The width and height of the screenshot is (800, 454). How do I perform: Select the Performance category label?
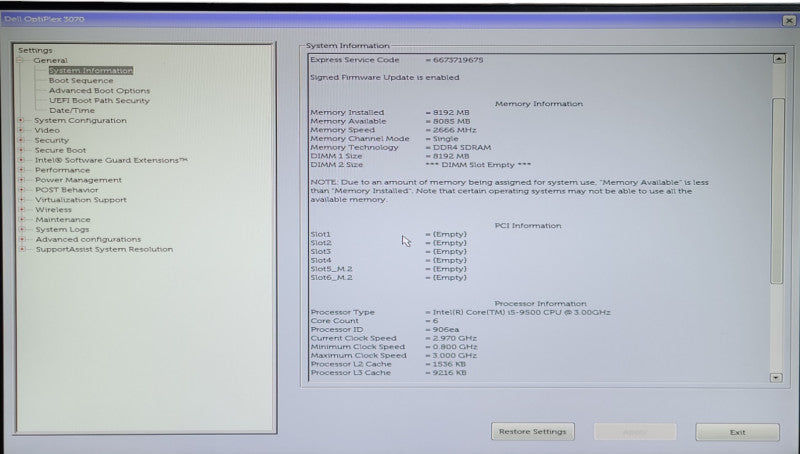click(62, 170)
